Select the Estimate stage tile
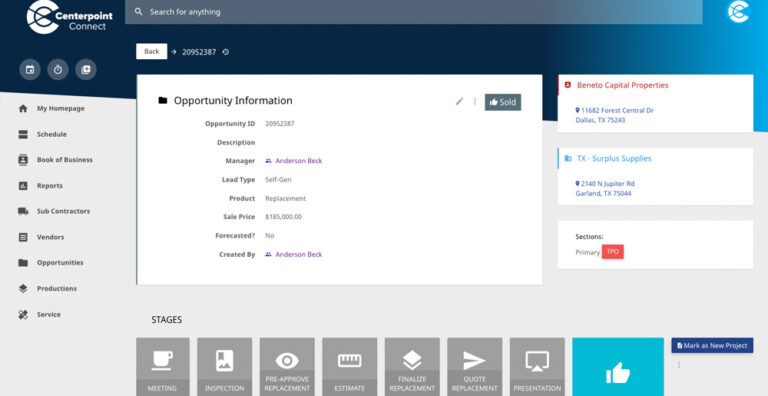This screenshot has width=768, height=396. coord(350,367)
